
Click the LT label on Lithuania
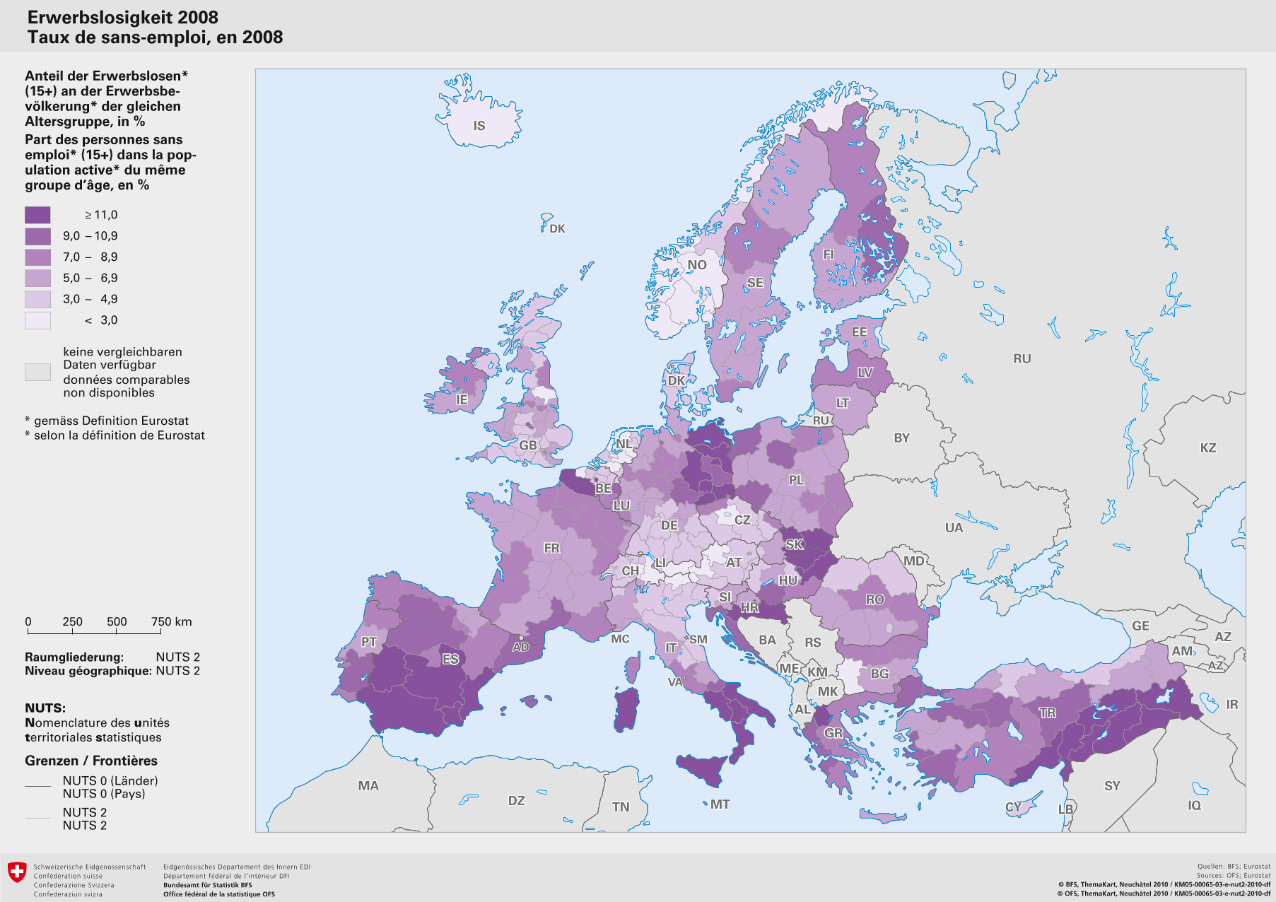843,403
